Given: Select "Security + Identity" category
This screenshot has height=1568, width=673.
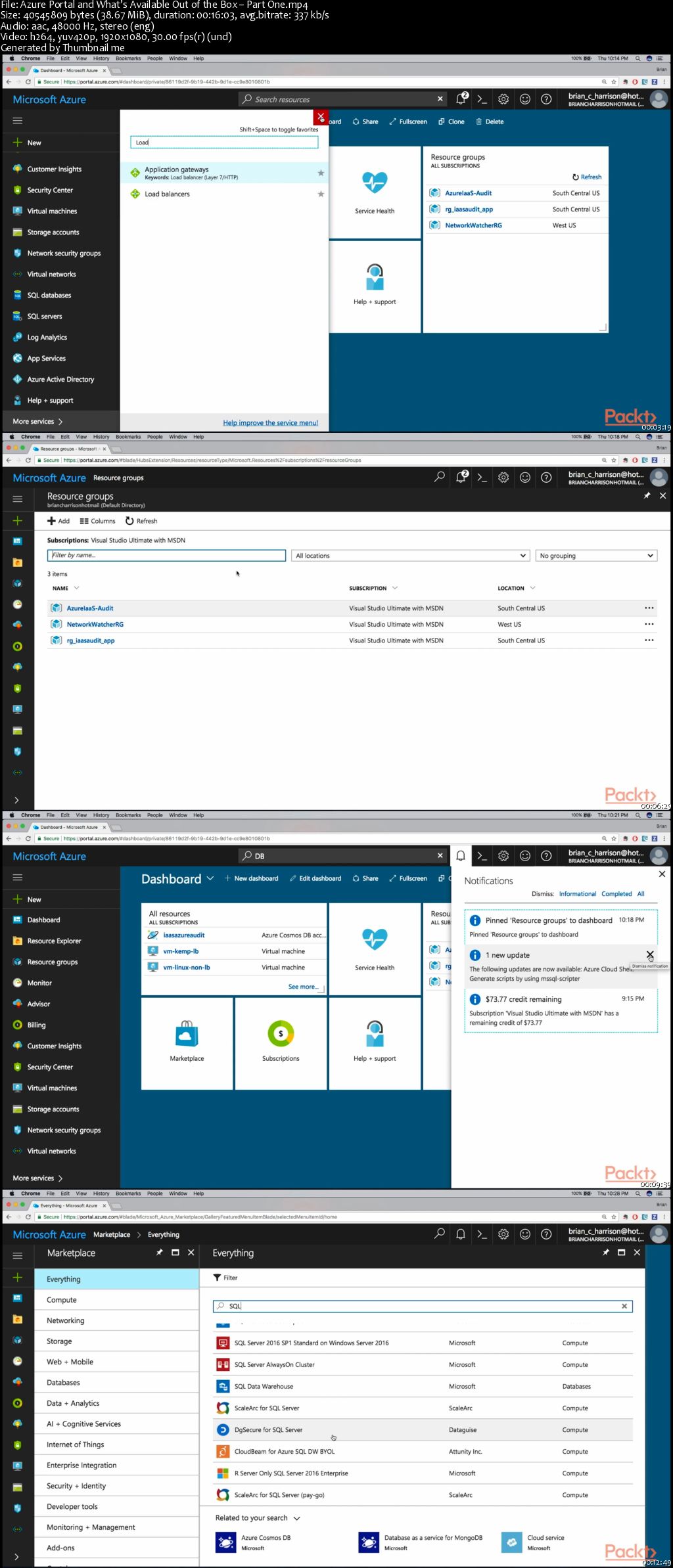Looking at the screenshot, I should [x=116, y=1486].
